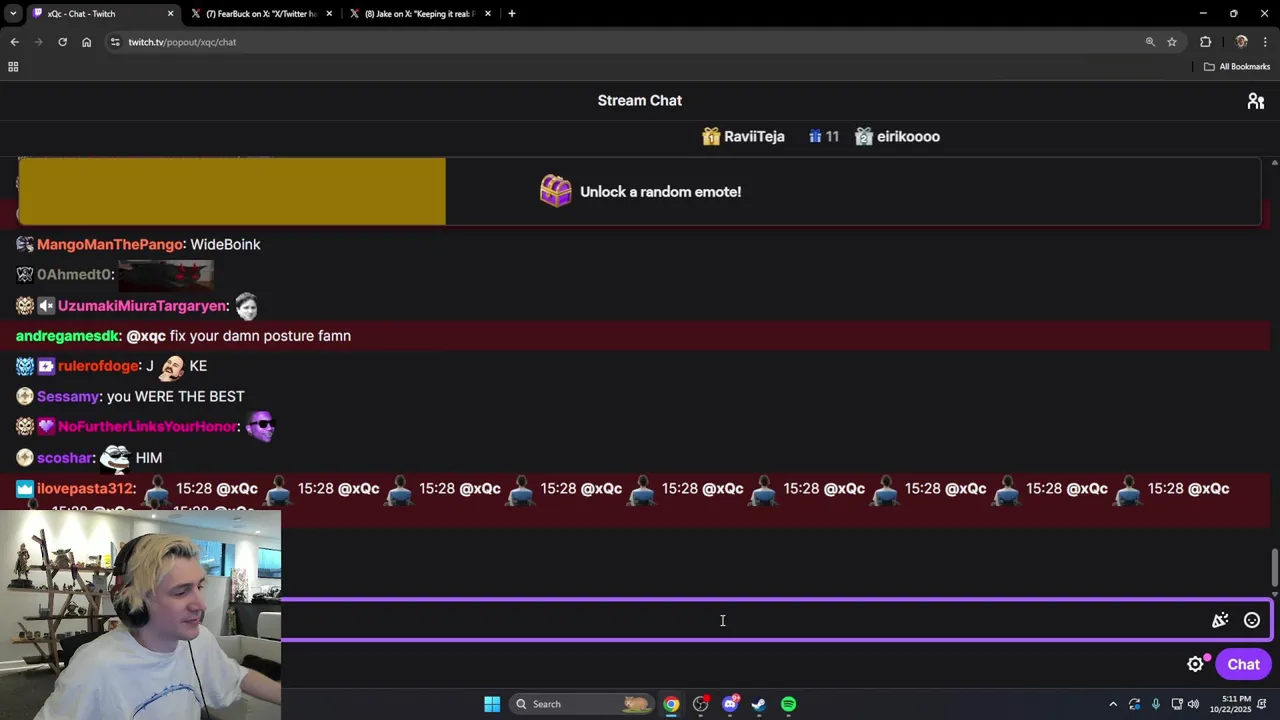The width and height of the screenshot is (1280, 720).
Task: Go back with the browser back arrow
Action: [x=14, y=42]
